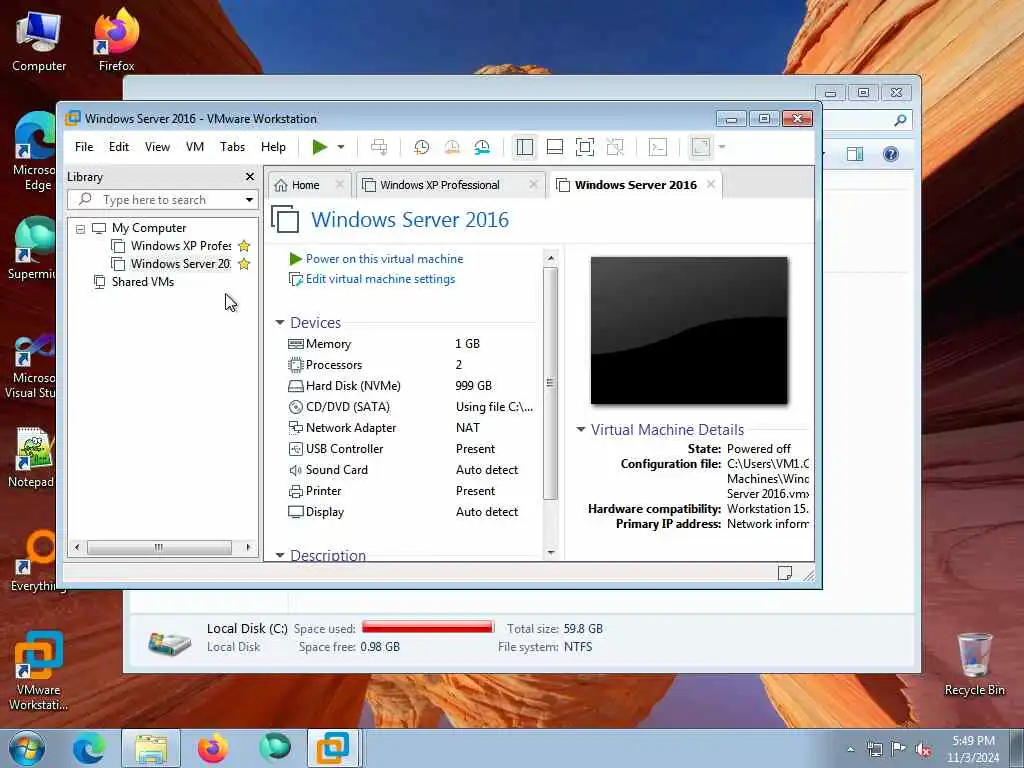The height and width of the screenshot is (768, 1024).
Task: Click the message log icon in status bar
Action: [x=785, y=573]
